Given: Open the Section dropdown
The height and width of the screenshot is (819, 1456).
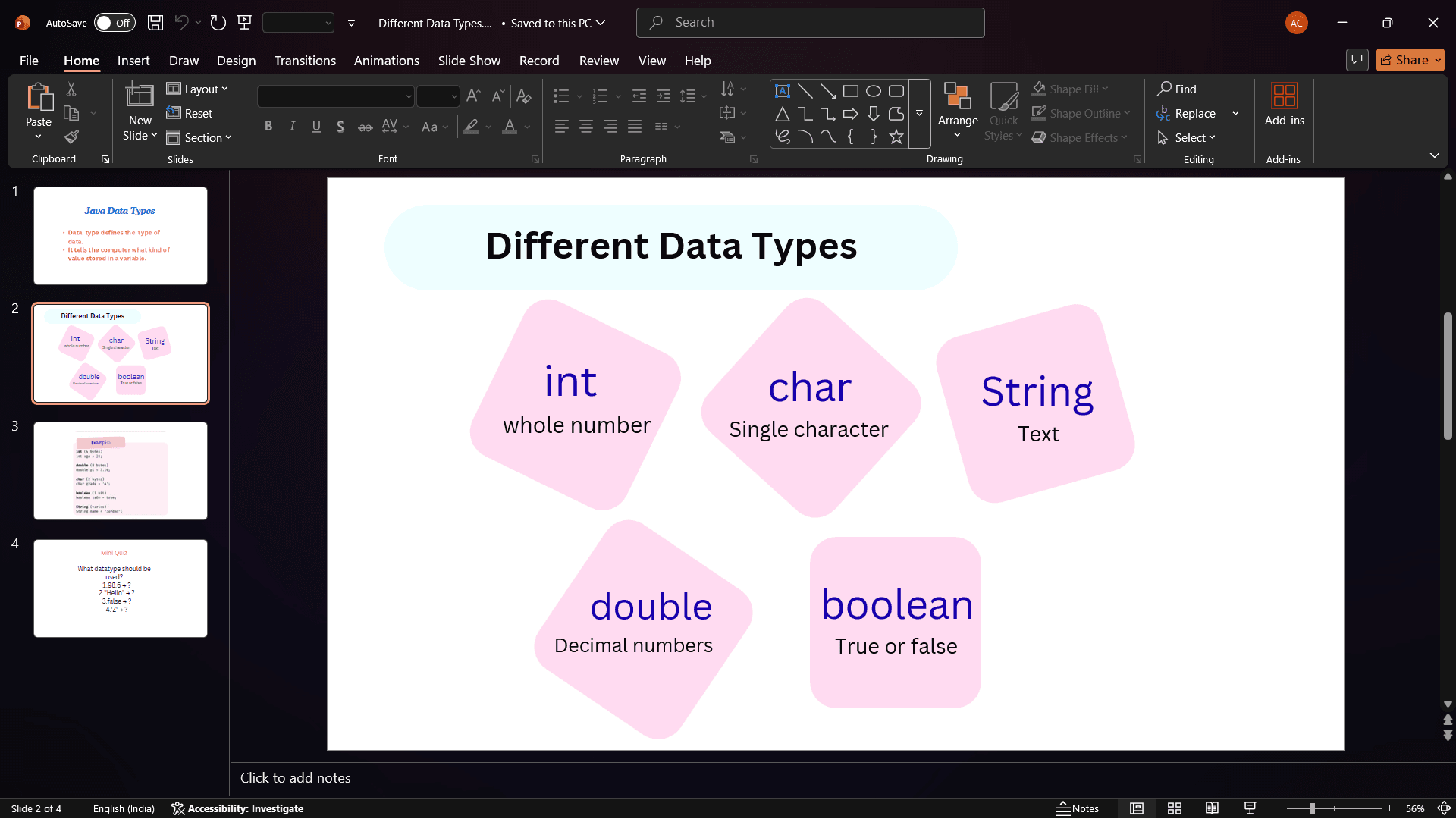Looking at the screenshot, I should 199,137.
